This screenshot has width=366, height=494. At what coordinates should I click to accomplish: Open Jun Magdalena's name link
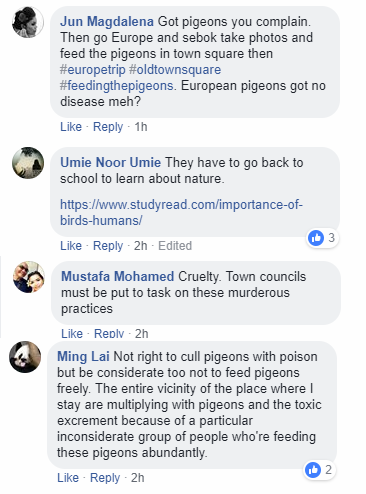click(107, 21)
